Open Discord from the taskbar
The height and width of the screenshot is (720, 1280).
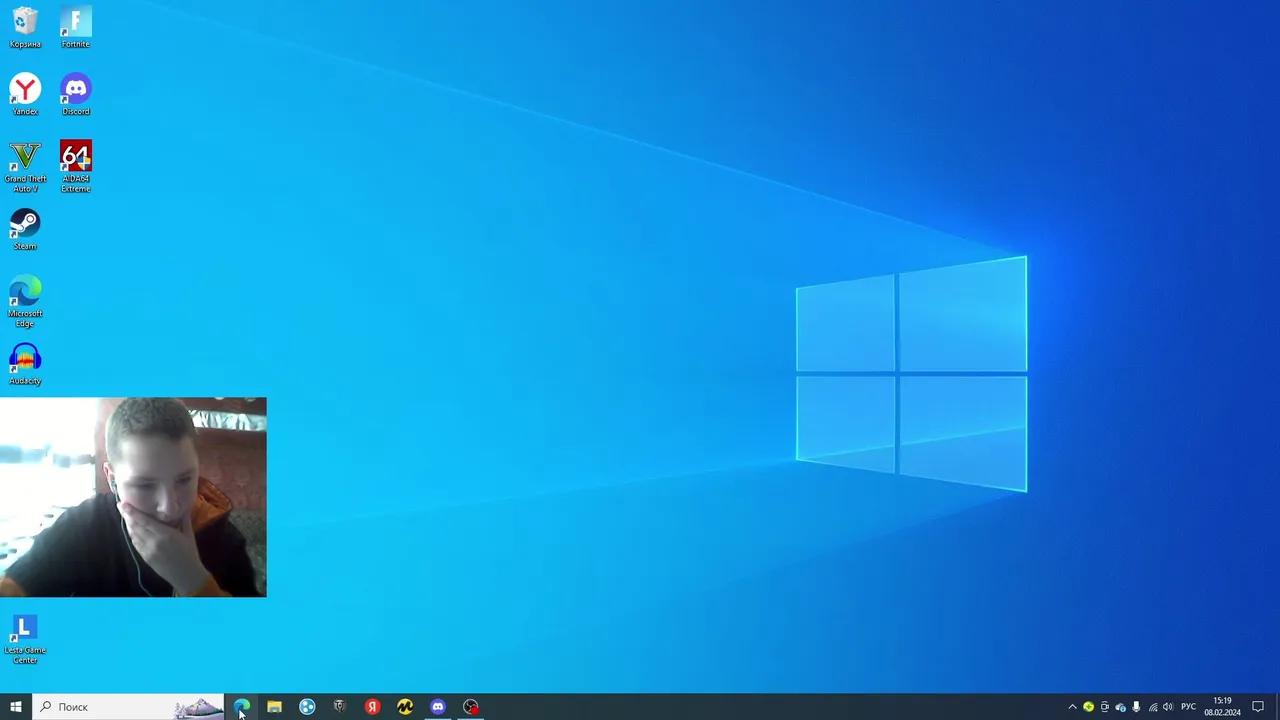(x=438, y=707)
